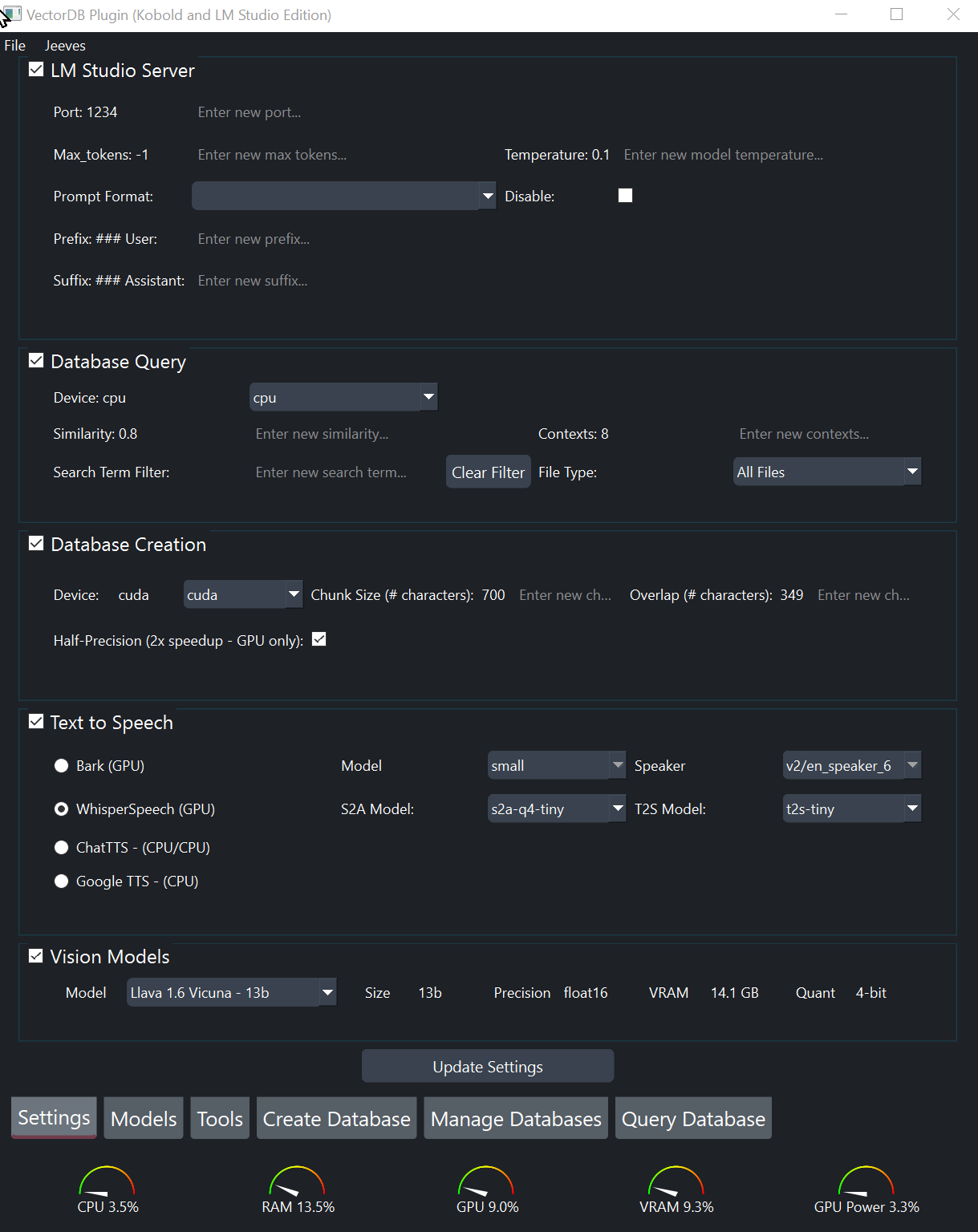Screen dimensions: 978x1232
Task: Uncheck Half-Precision GPU speedup checkbox
Action: coord(319,639)
